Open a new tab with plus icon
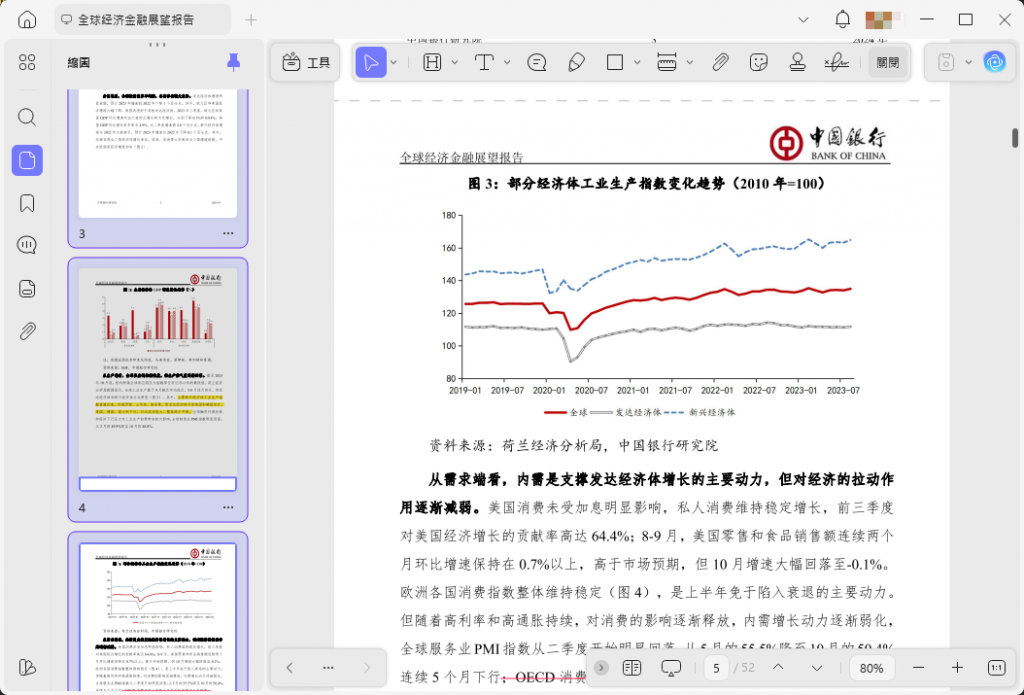The height and width of the screenshot is (695, 1024). (251, 20)
